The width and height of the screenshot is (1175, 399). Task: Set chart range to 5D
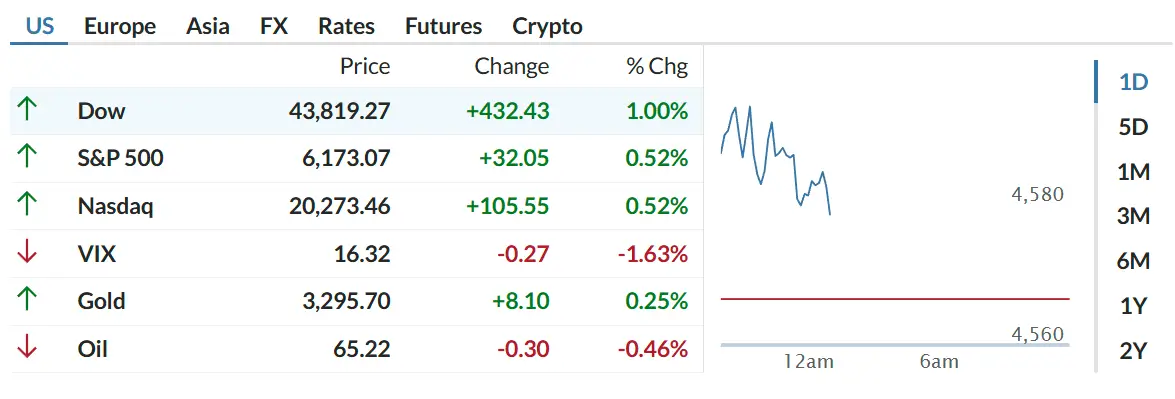pos(1133,127)
